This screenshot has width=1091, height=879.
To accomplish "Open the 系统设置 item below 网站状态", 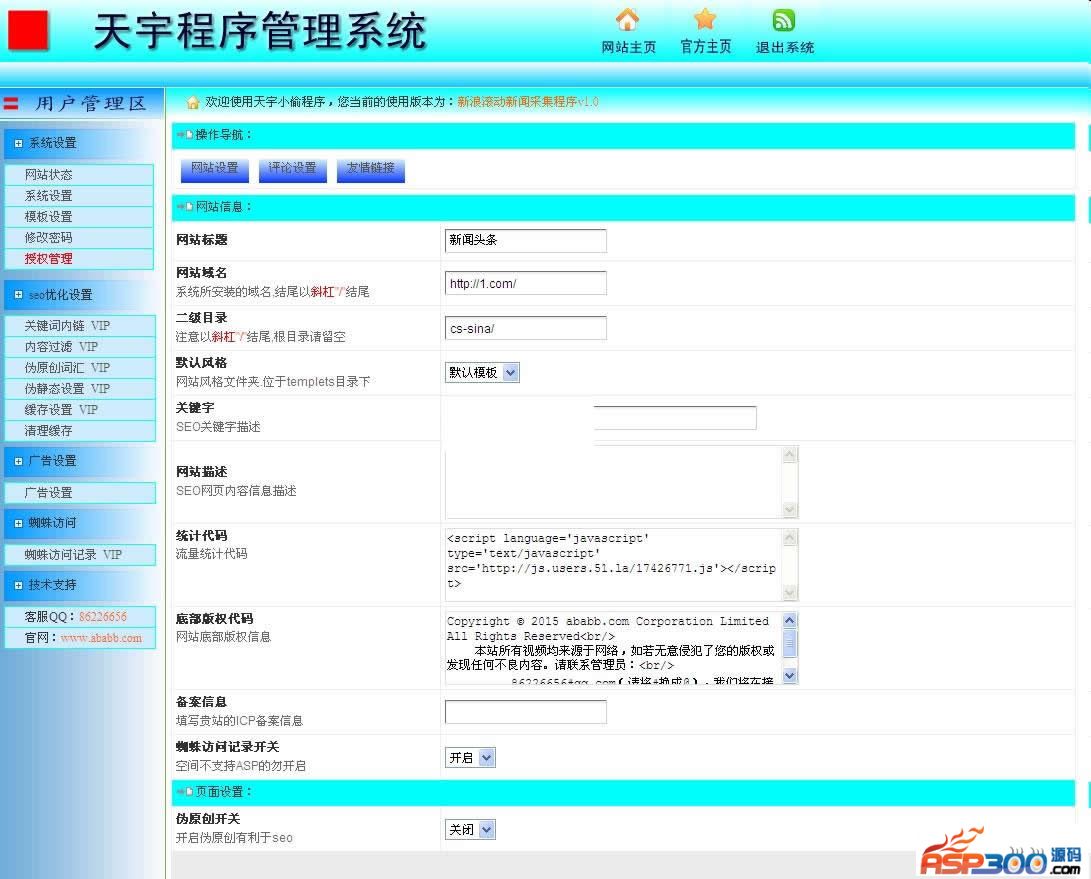I will click(79, 196).
